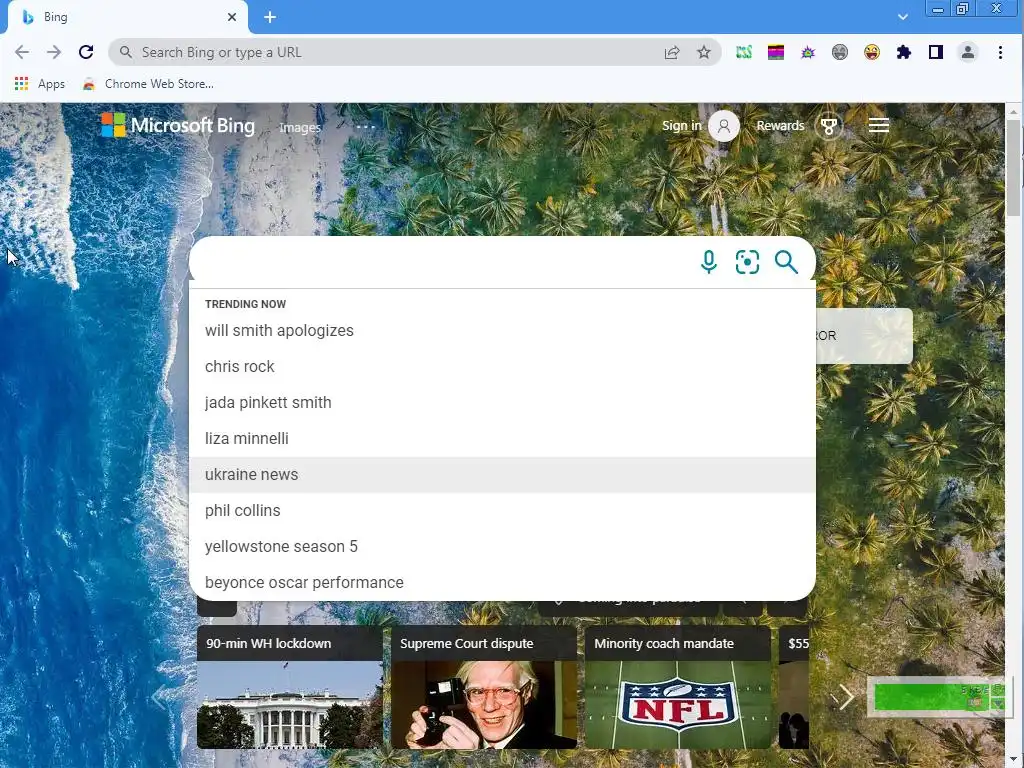The width and height of the screenshot is (1024, 768).
Task: Open Chrome's three-dot menu
Action: 1000,52
